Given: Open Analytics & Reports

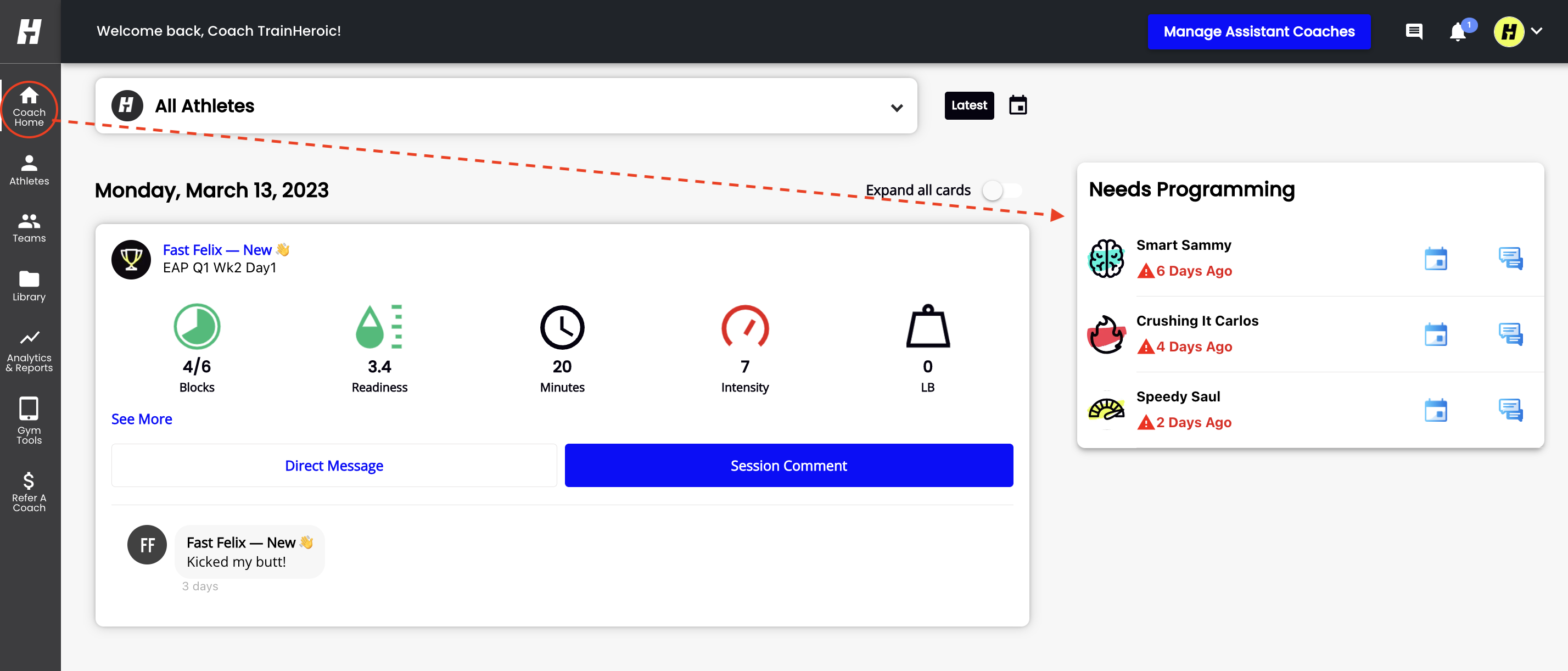Looking at the screenshot, I should (x=29, y=351).
